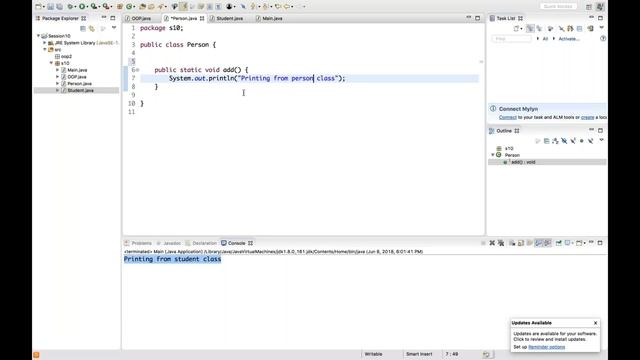The height and width of the screenshot is (360, 640).
Task: Collapse the src folder node
Action: pyautogui.click(x=45, y=49)
